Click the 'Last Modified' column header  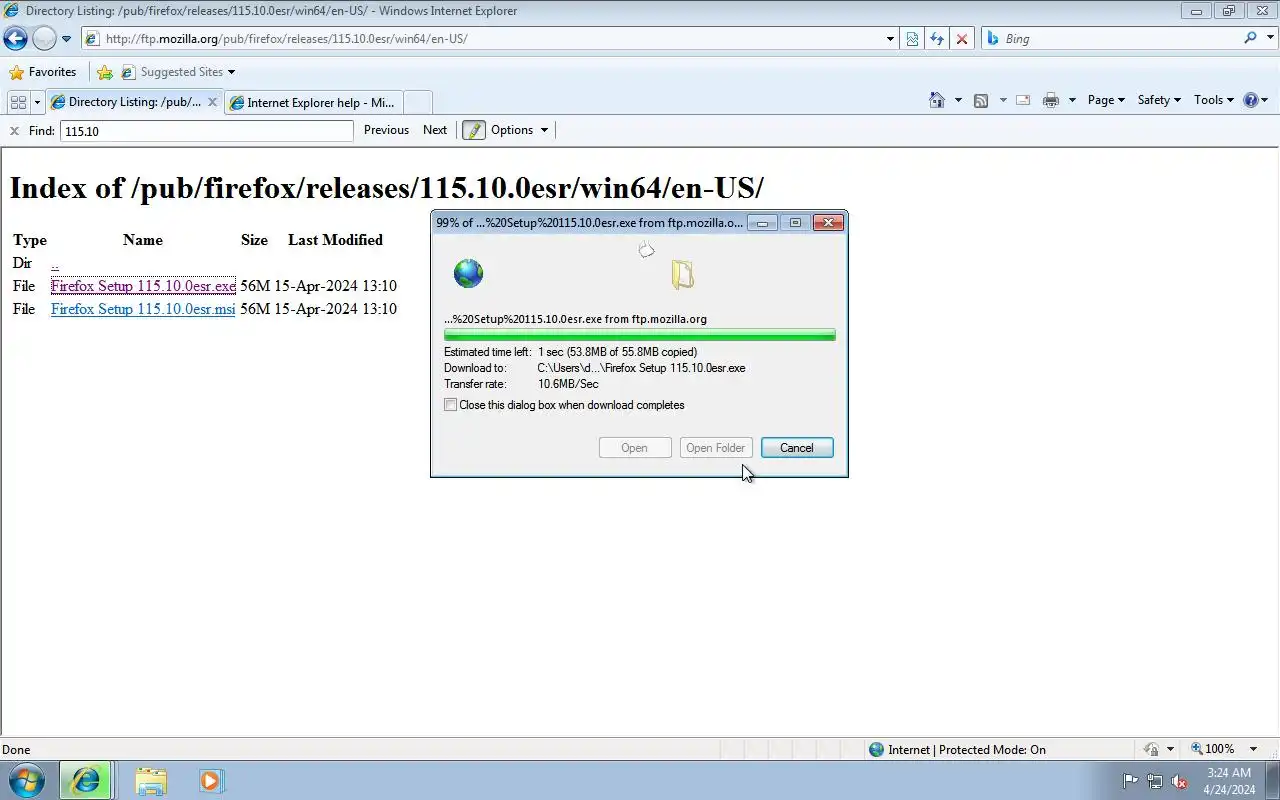335,240
